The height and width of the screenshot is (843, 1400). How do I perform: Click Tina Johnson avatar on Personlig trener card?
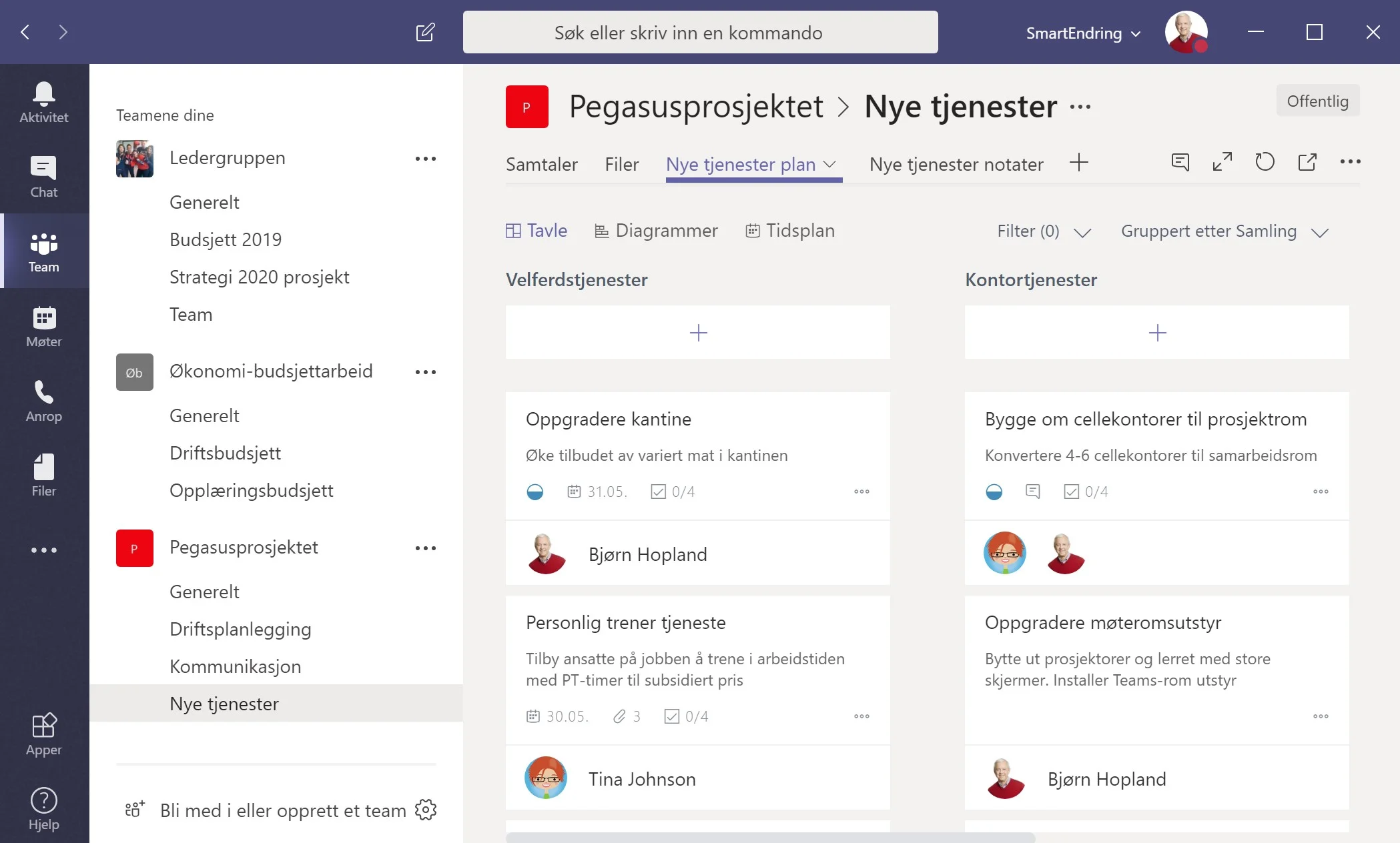click(546, 778)
